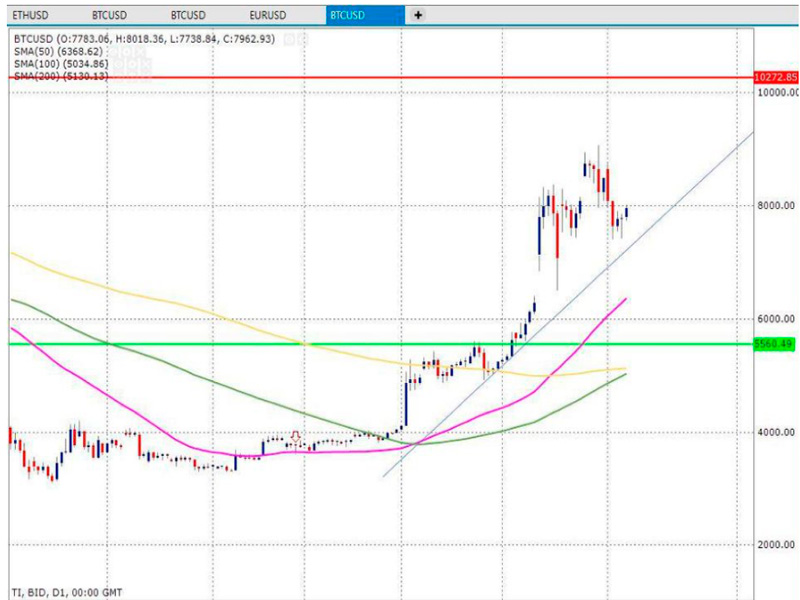Screen dimensions: 800x600
Task: Add a new chart tab with plus button
Action: (418, 15)
